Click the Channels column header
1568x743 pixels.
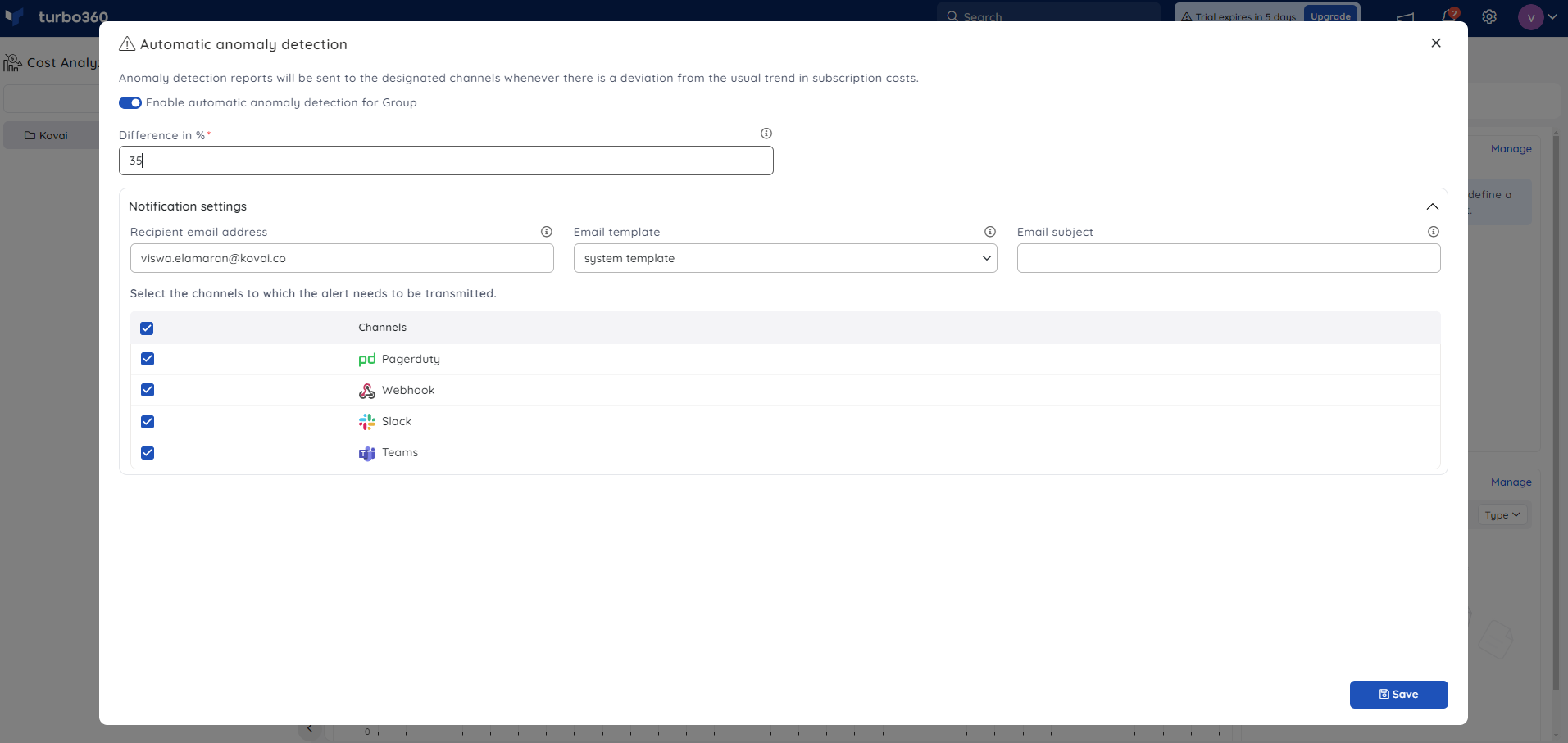point(382,328)
